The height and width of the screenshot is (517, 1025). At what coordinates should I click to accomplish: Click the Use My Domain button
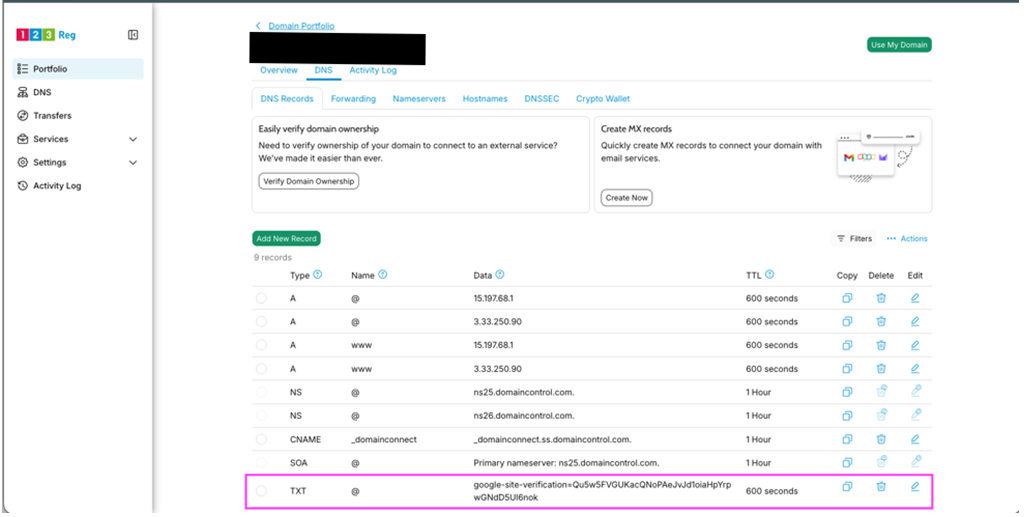[x=899, y=45]
